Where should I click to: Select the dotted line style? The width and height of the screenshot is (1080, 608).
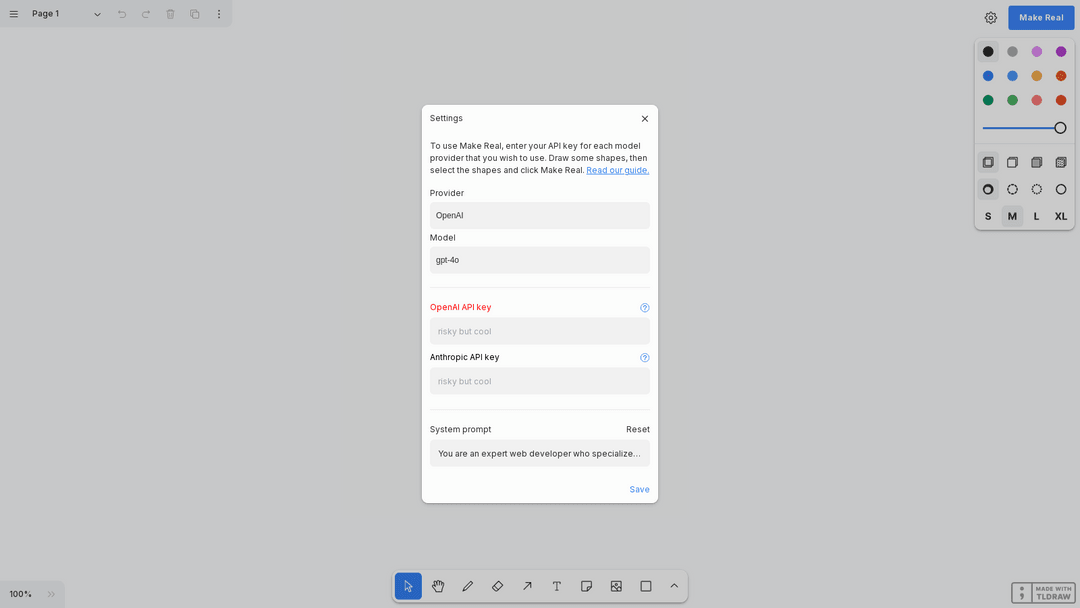pyautogui.click(x=1037, y=189)
